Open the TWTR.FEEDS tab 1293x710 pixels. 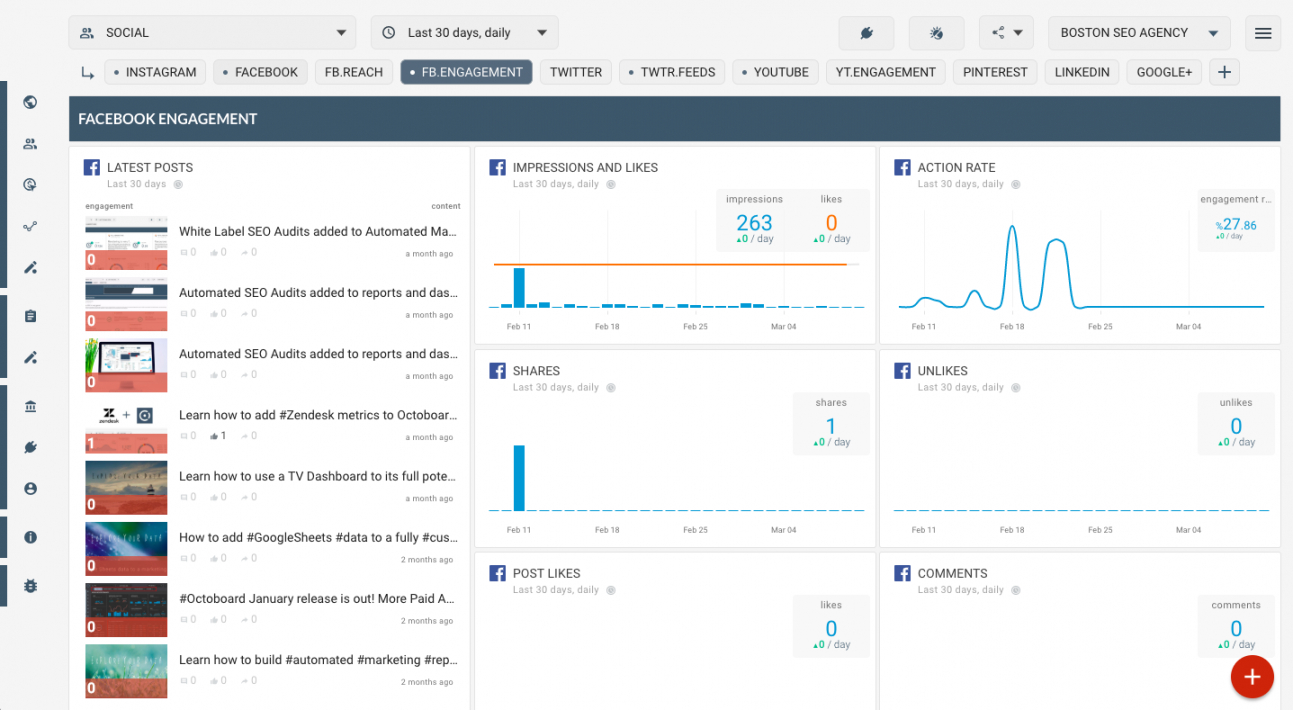click(672, 72)
